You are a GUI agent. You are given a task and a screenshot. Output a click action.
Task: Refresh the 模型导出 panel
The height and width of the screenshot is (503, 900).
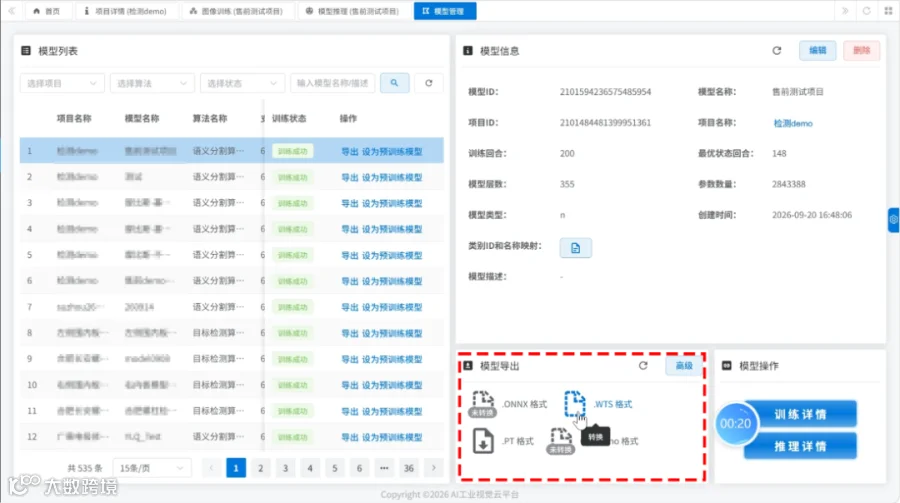(643, 365)
